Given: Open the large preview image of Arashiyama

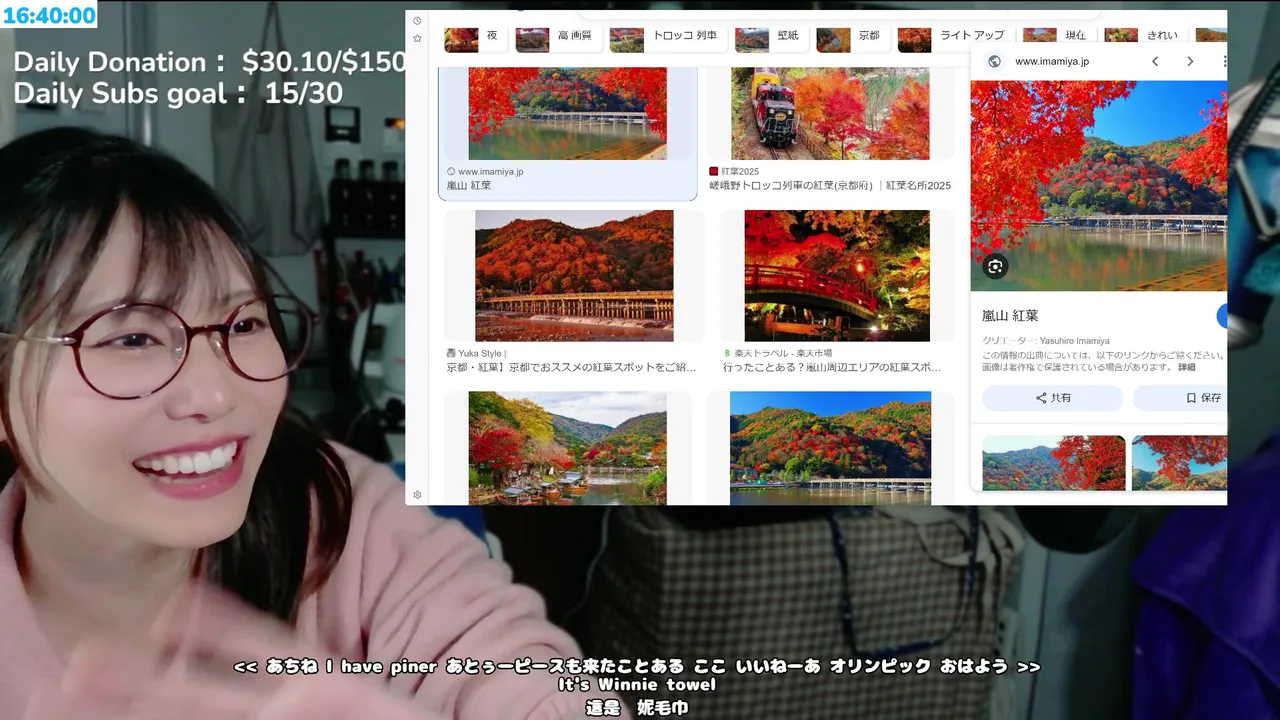Looking at the screenshot, I should pyautogui.click(x=1098, y=186).
